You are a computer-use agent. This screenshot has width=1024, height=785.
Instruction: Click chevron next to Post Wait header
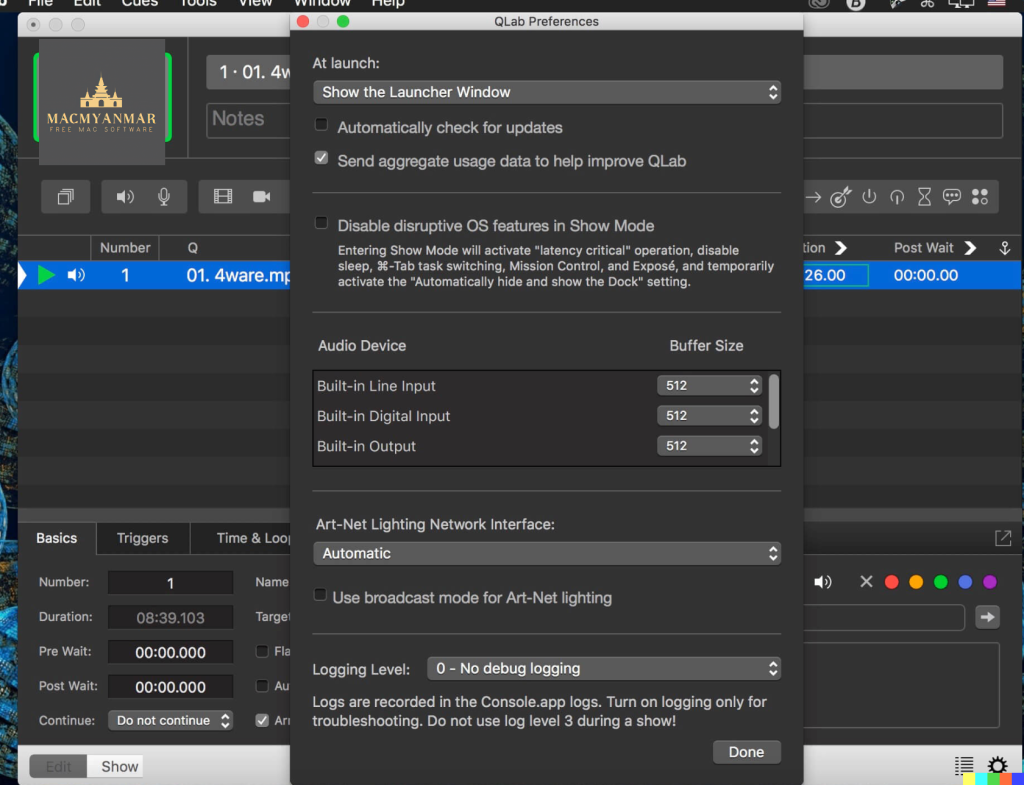point(970,248)
